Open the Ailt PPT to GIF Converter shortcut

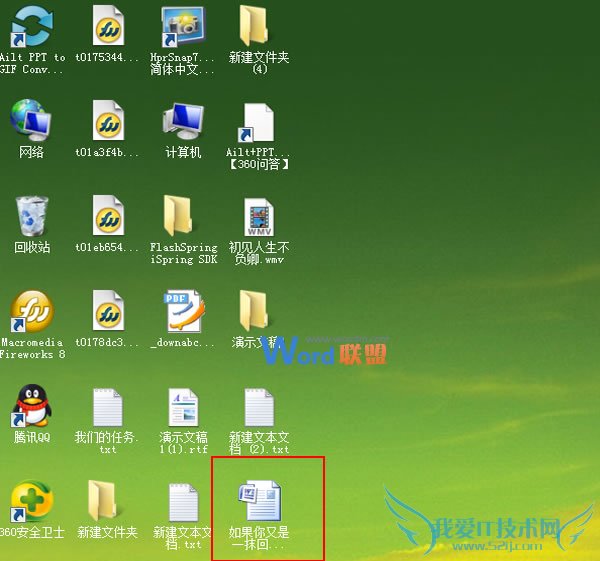[32, 26]
